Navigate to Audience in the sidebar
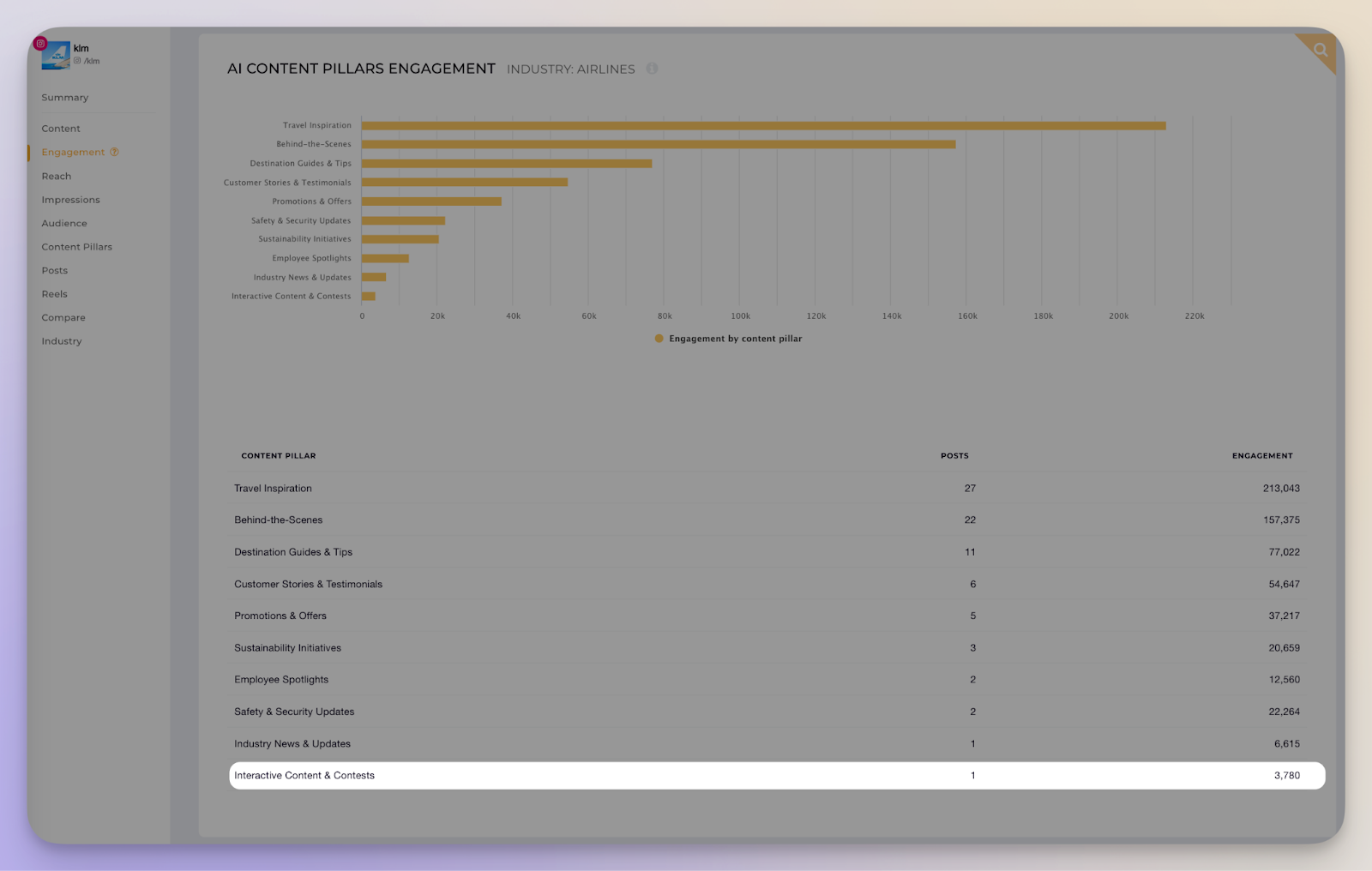 coord(64,224)
